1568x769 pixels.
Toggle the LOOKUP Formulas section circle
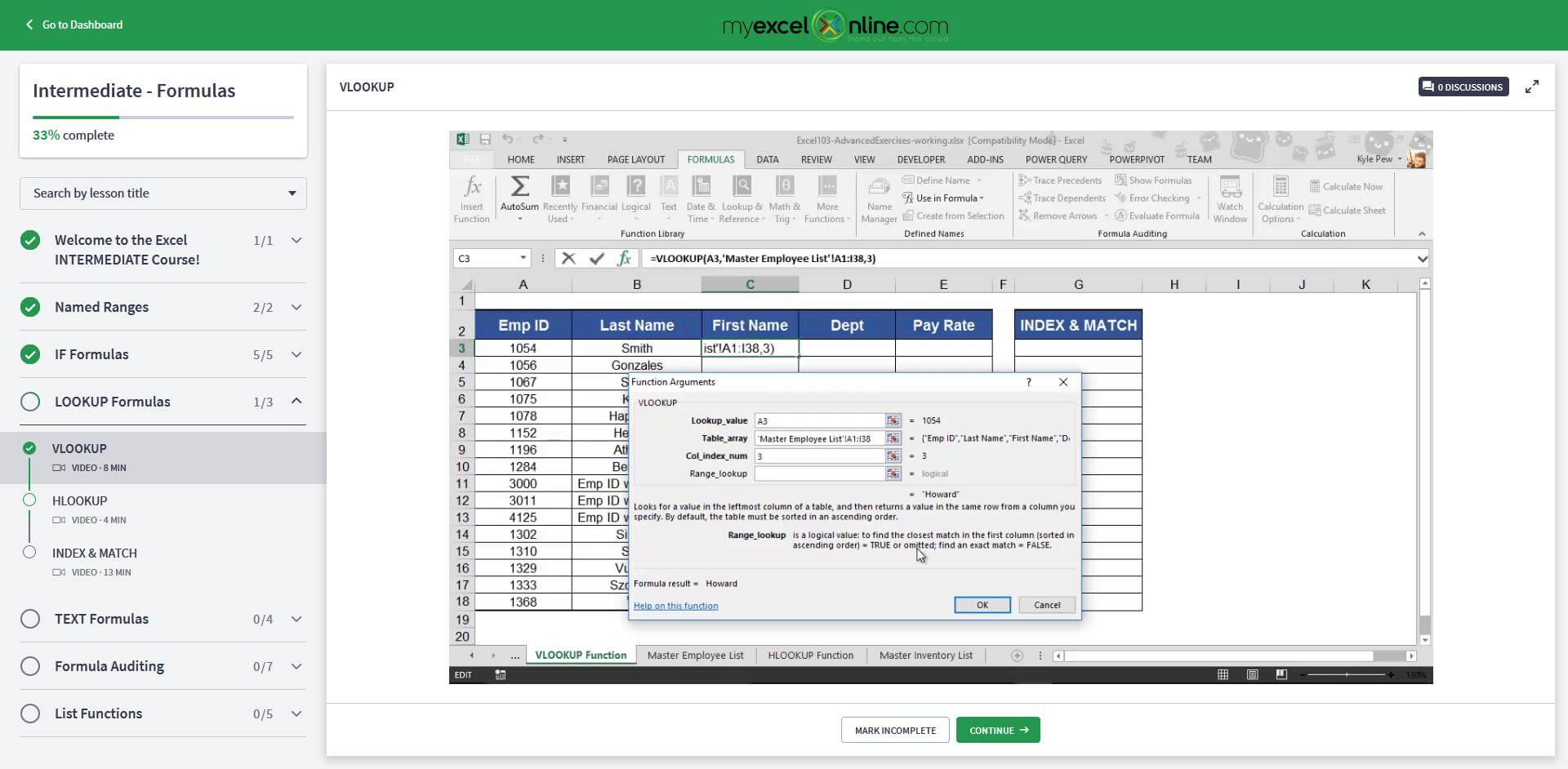30,402
